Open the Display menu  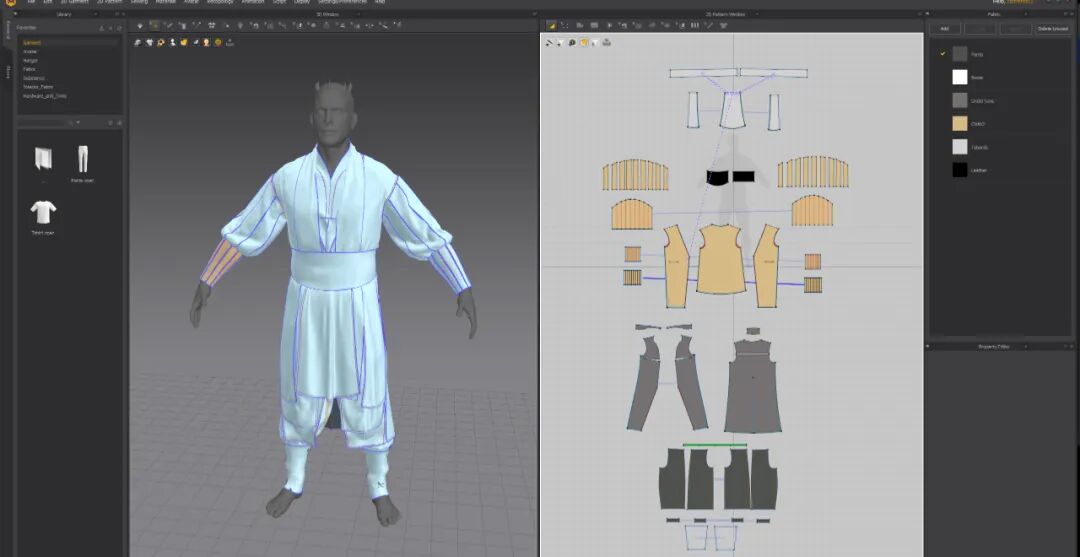(x=302, y=2)
